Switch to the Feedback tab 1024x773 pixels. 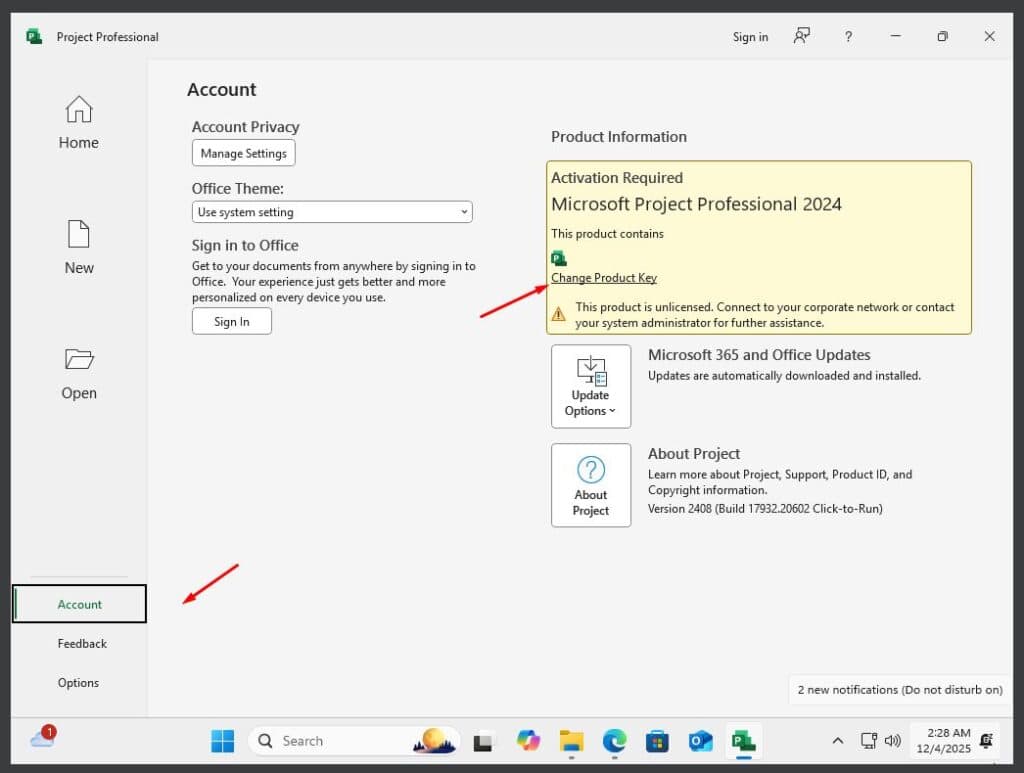(x=82, y=643)
